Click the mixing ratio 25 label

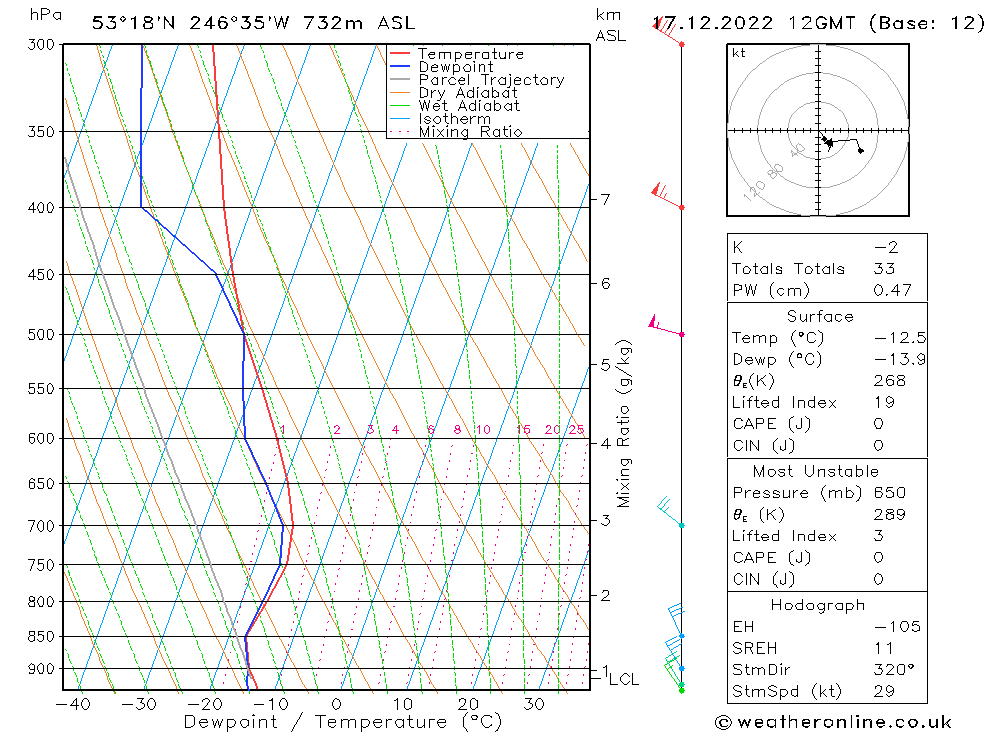[576, 429]
